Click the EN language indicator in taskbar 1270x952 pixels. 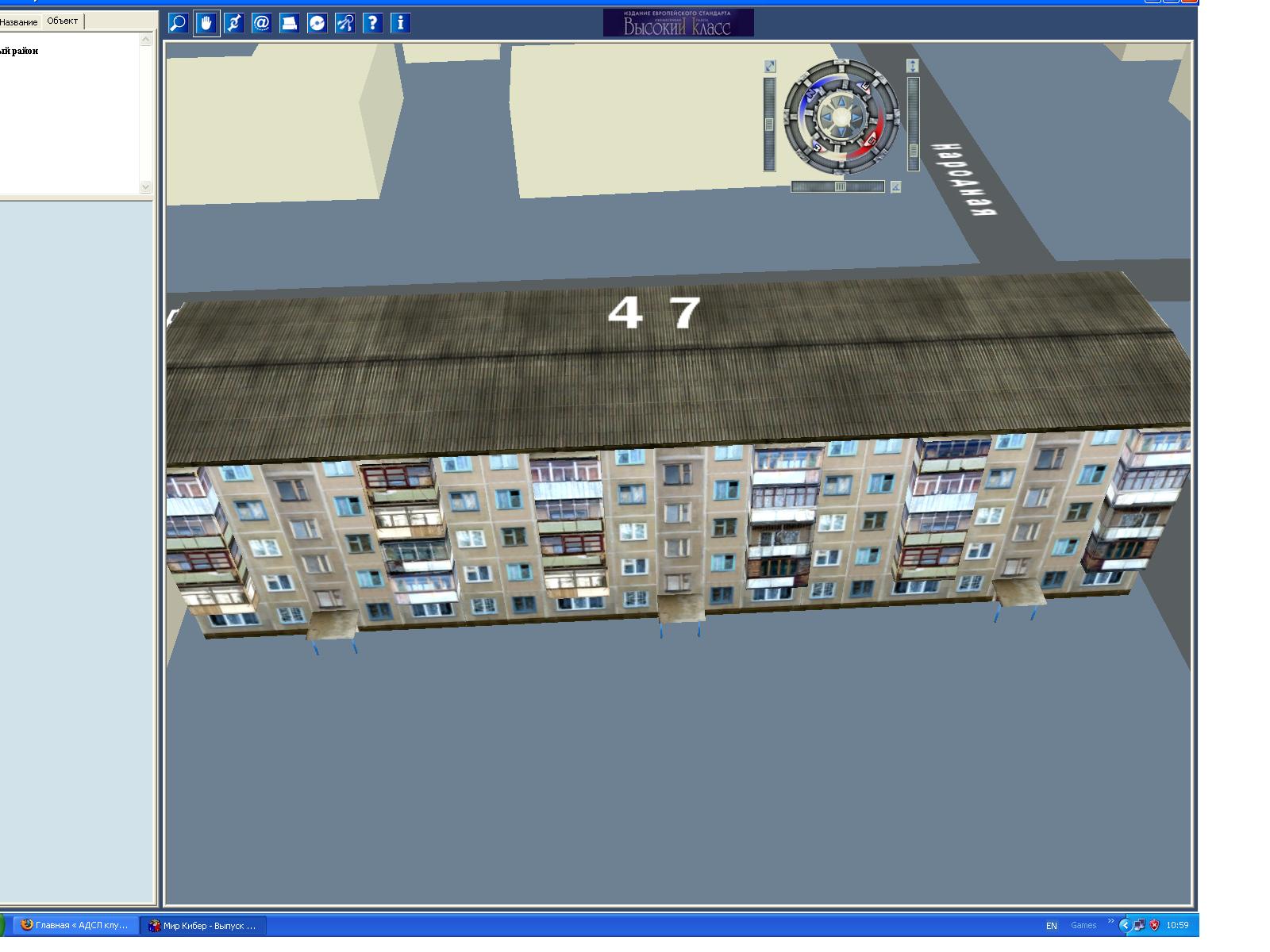(1051, 926)
